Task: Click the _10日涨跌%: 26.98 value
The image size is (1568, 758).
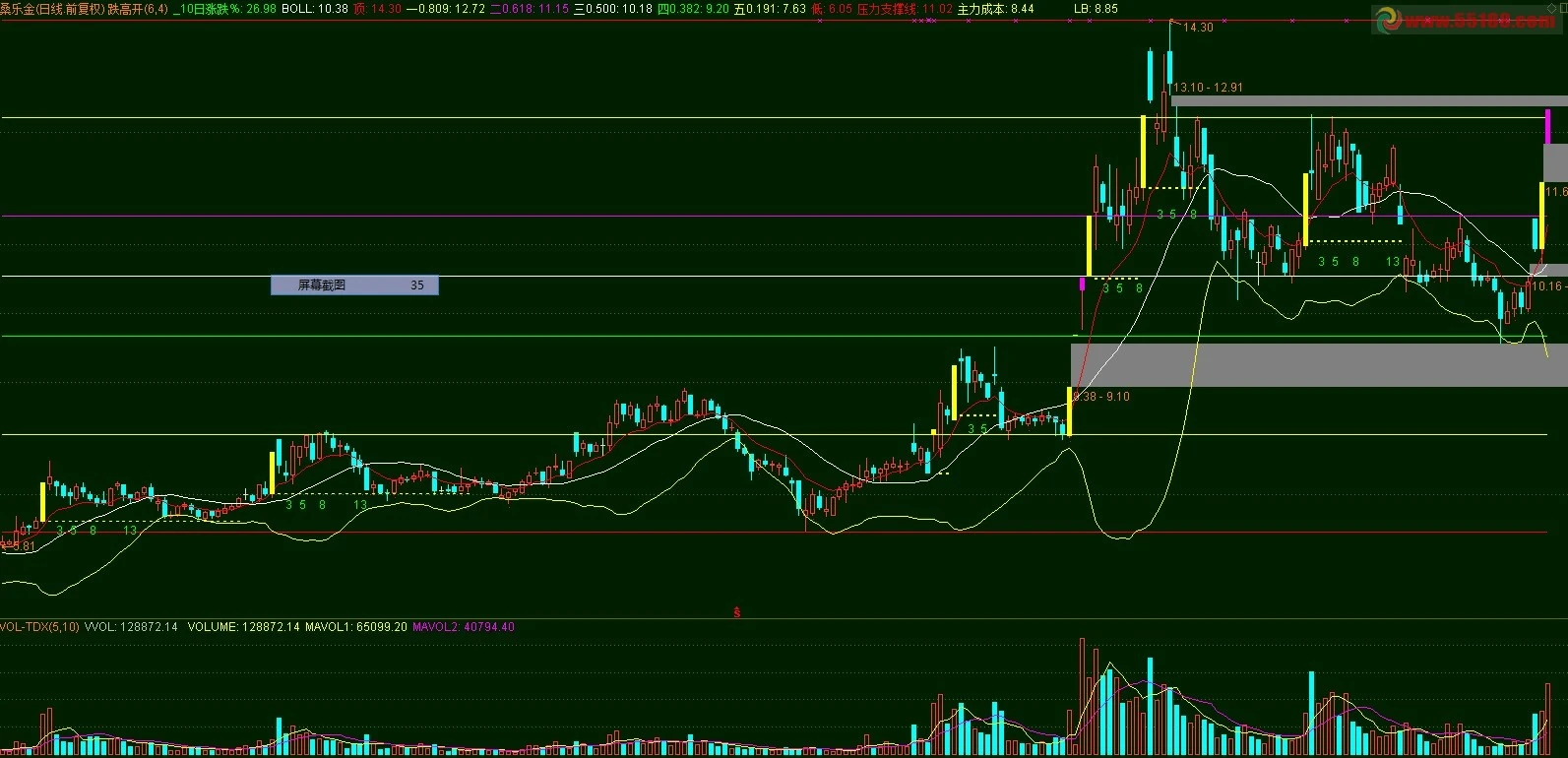Action: (226, 9)
